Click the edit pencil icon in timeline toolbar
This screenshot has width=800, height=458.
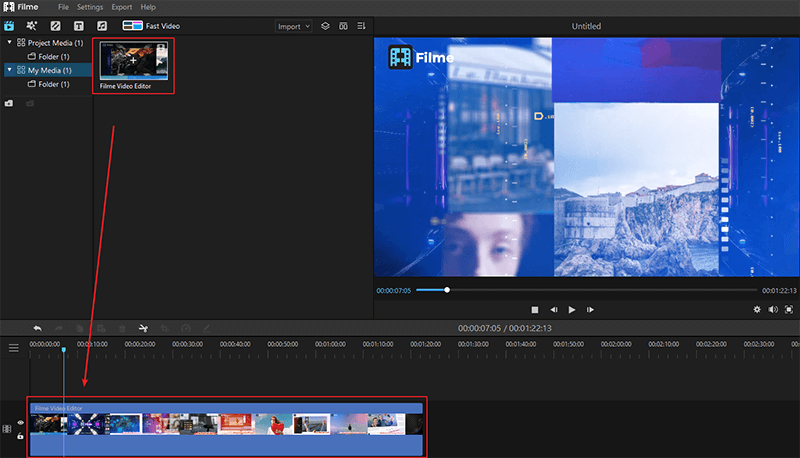click(x=207, y=328)
